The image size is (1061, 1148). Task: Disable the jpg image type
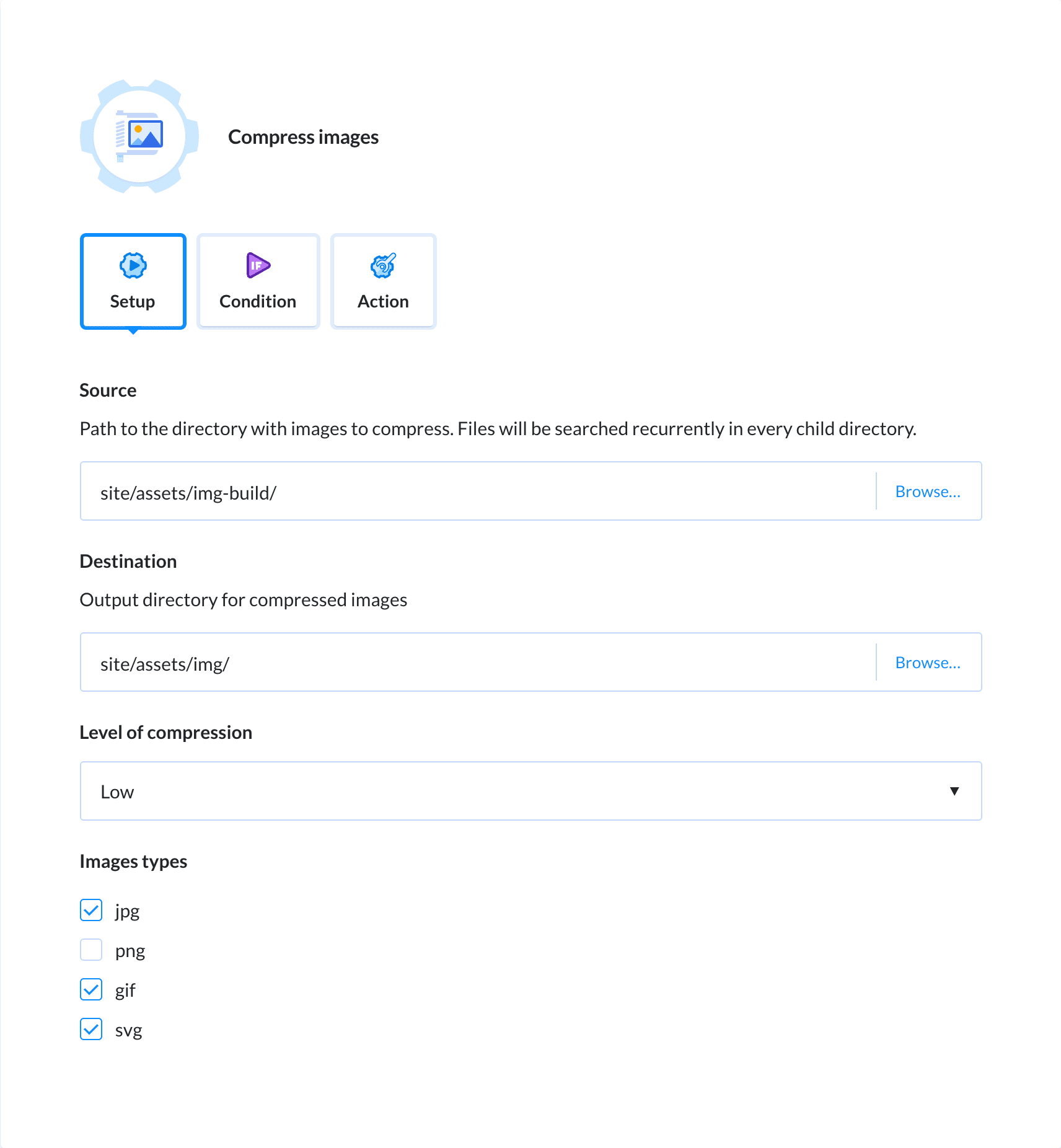coord(90,910)
